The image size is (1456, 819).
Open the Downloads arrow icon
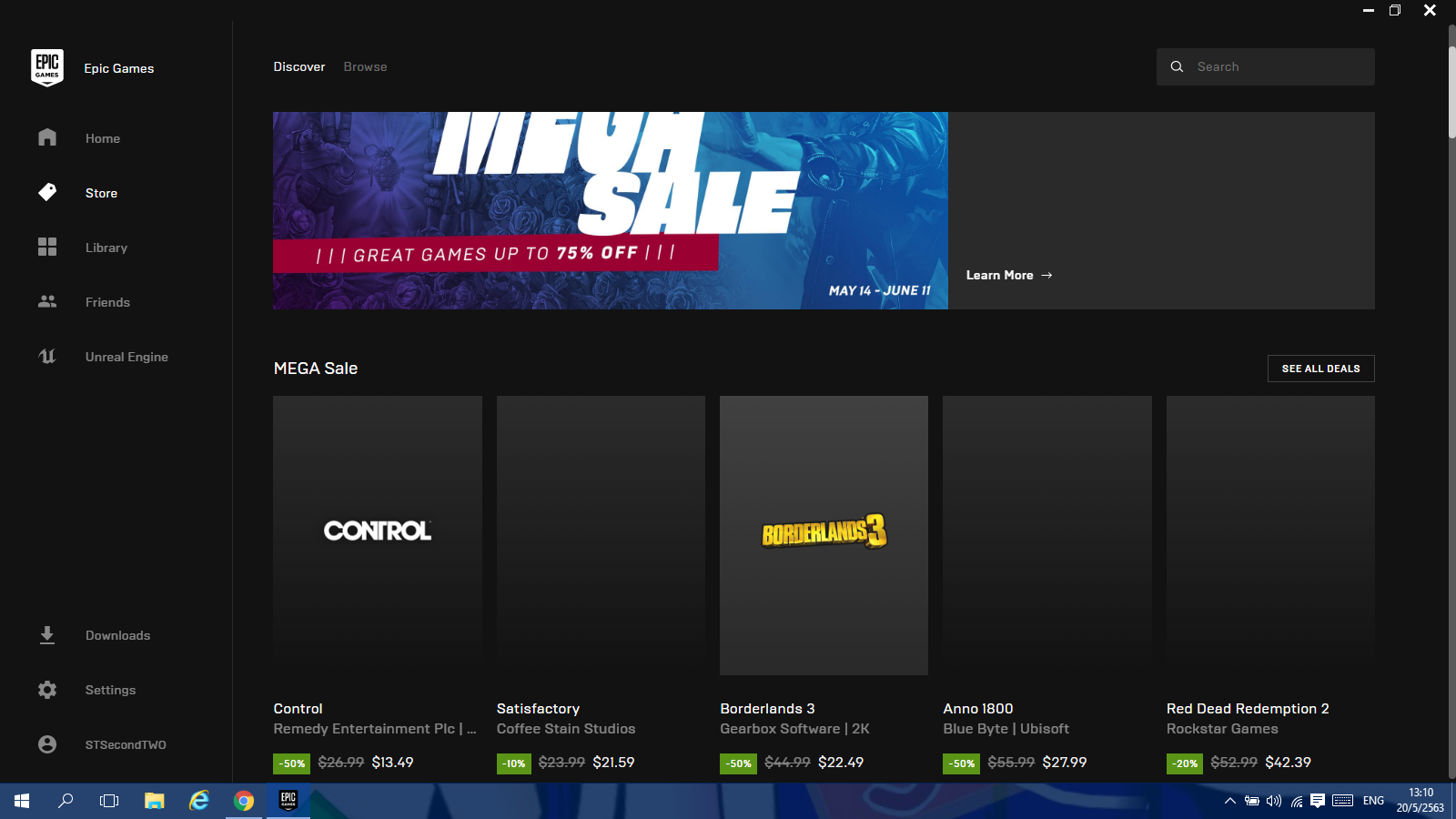click(x=47, y=635)
